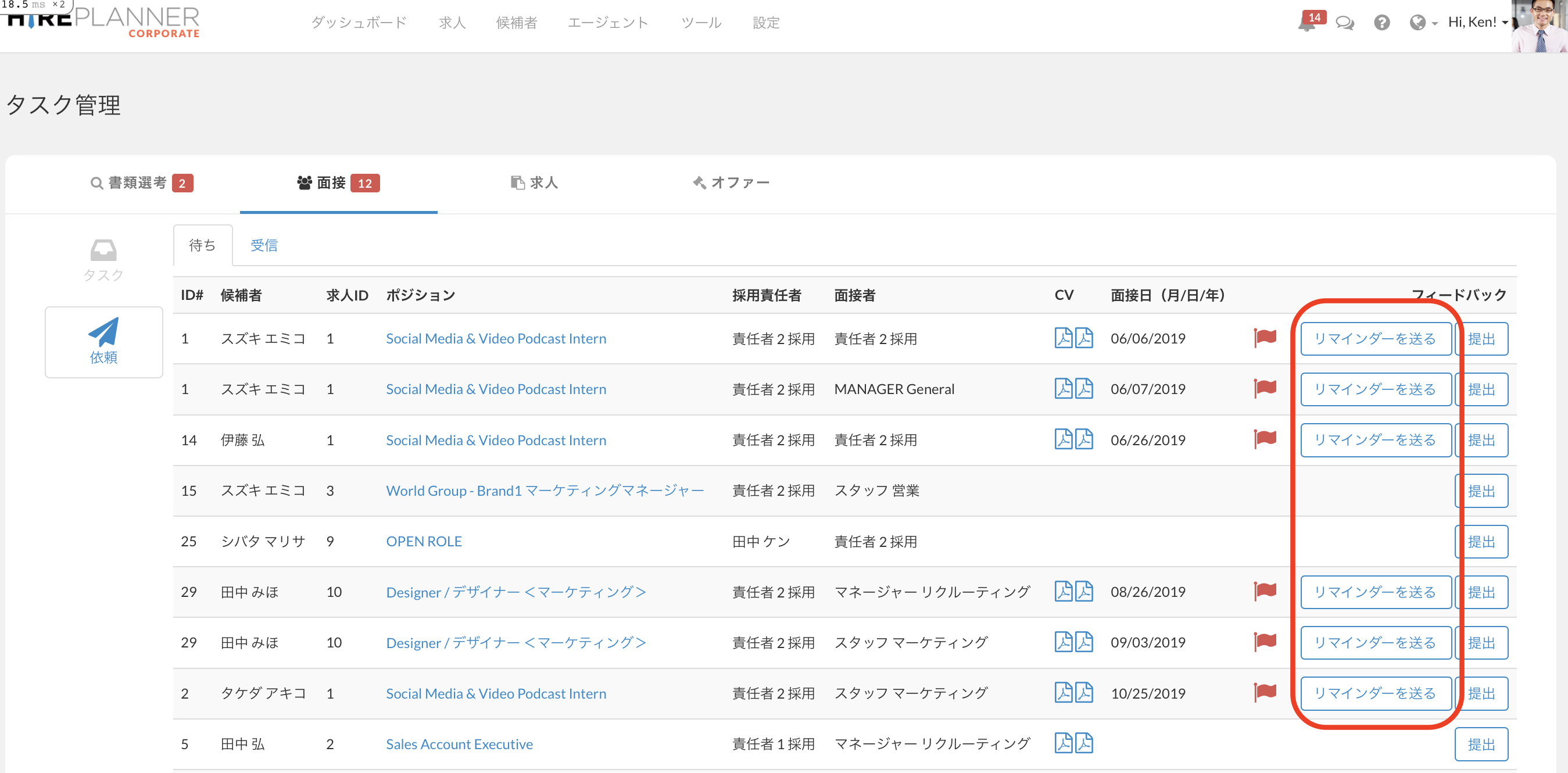1568x773 pixels.
Task: Open first CV PDF icon for 伊藤 弘
Action: [1063, 439]
